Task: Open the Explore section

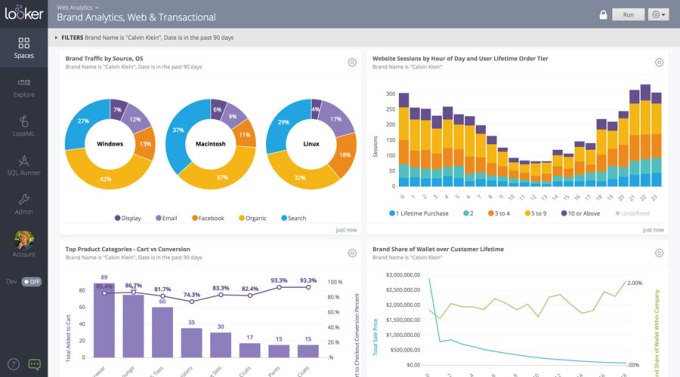Action: pos(24,88)
